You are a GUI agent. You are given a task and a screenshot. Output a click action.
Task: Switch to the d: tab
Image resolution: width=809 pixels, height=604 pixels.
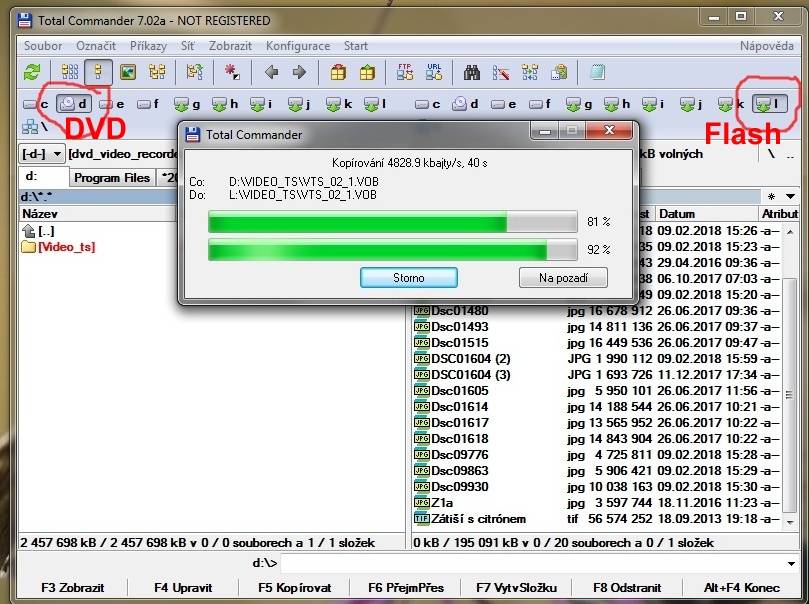tap(44, 176)
